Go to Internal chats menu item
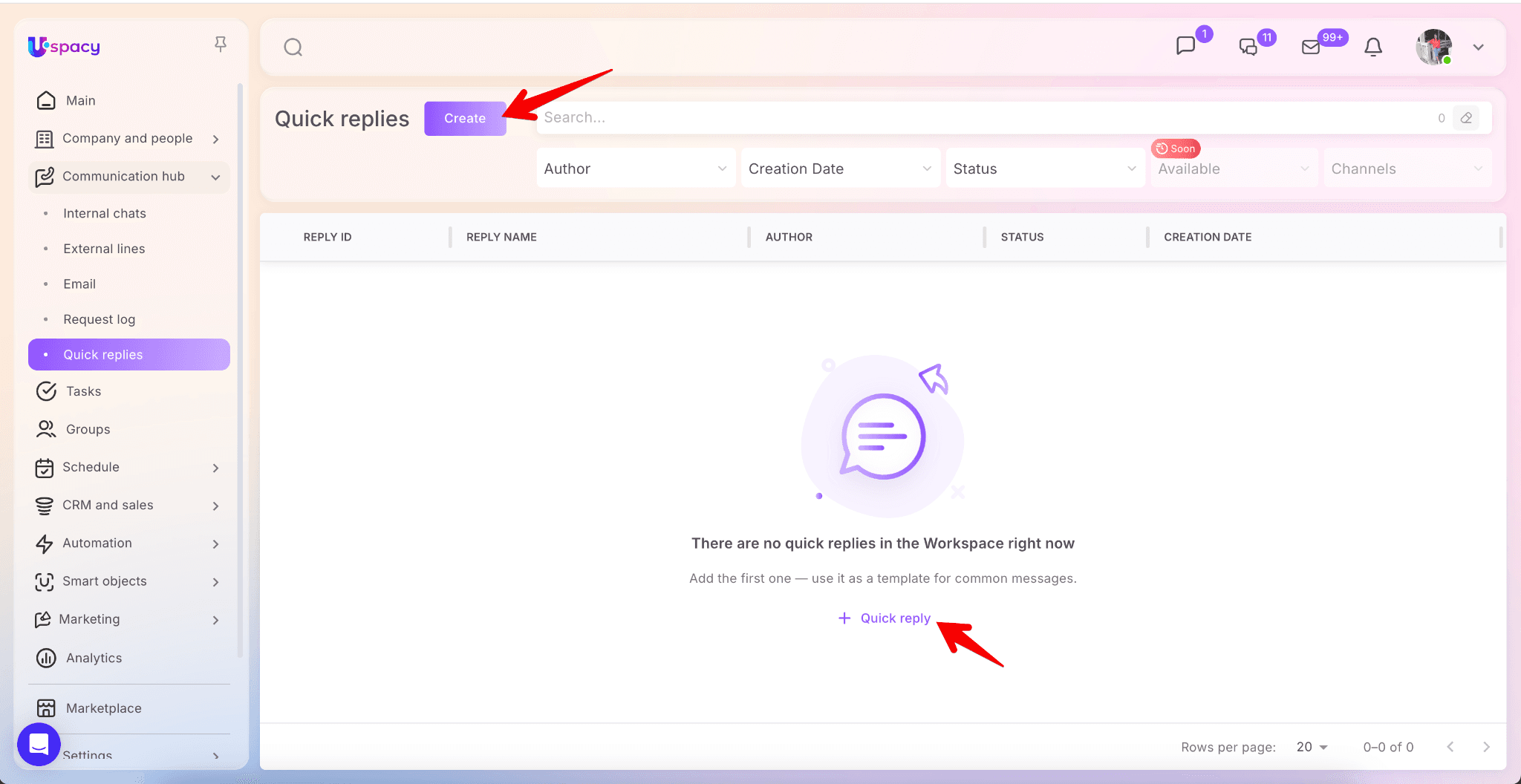 coord(105,214)
